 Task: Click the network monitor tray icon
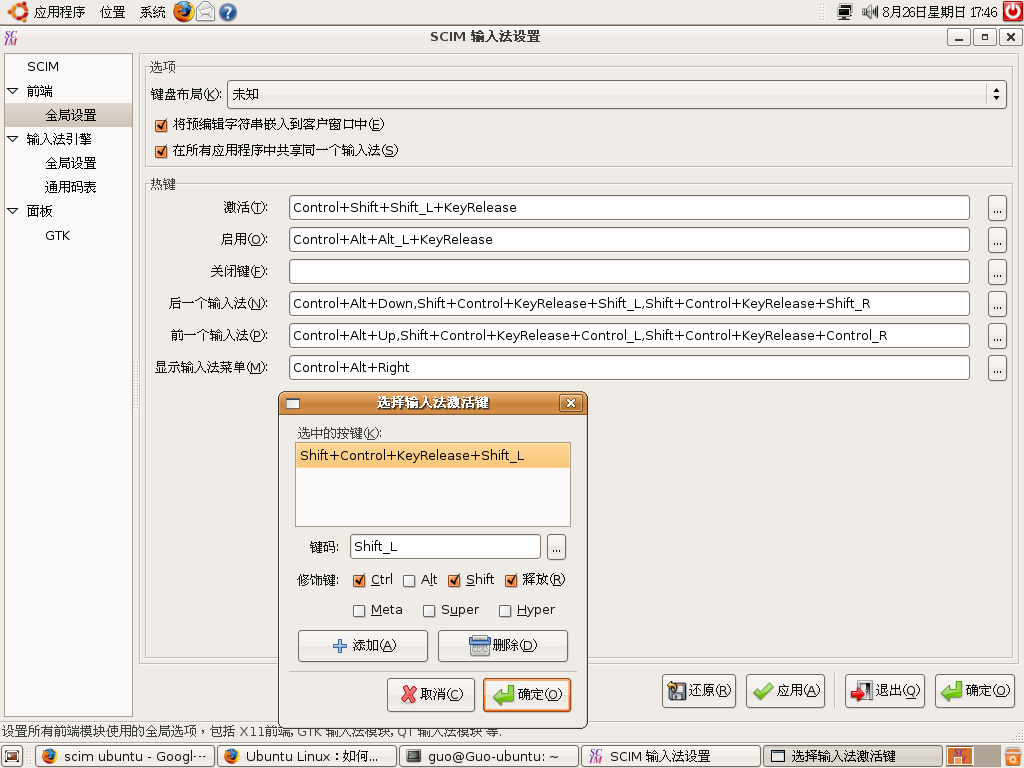click(x=845, y=12)
